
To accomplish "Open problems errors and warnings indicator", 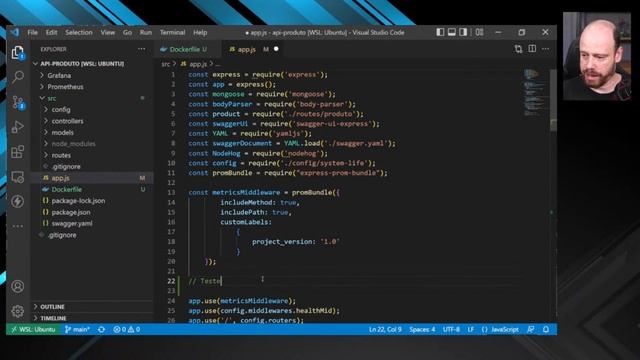I will point(127,329).
